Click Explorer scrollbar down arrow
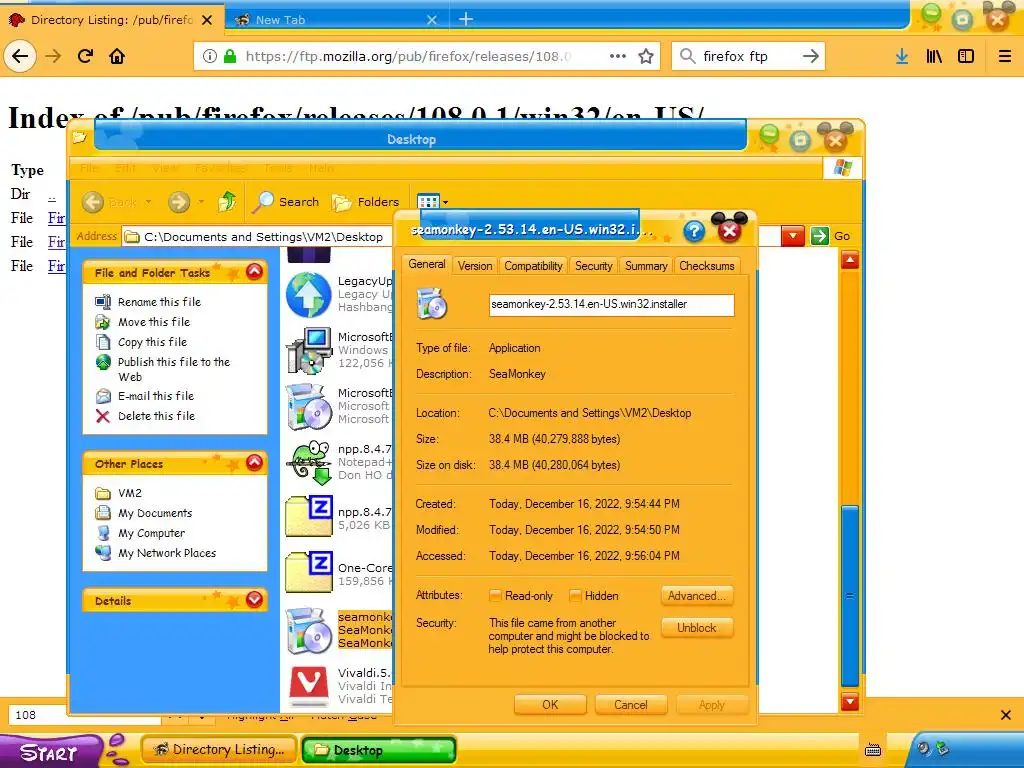The width and height of the screenshot is (1024, 768). click(x=850, y=702)
